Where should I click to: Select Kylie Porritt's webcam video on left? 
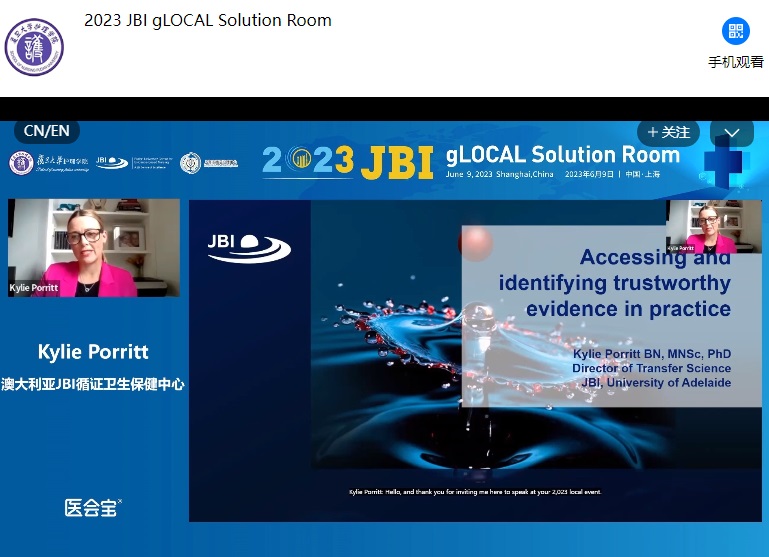tap(94, 248)
